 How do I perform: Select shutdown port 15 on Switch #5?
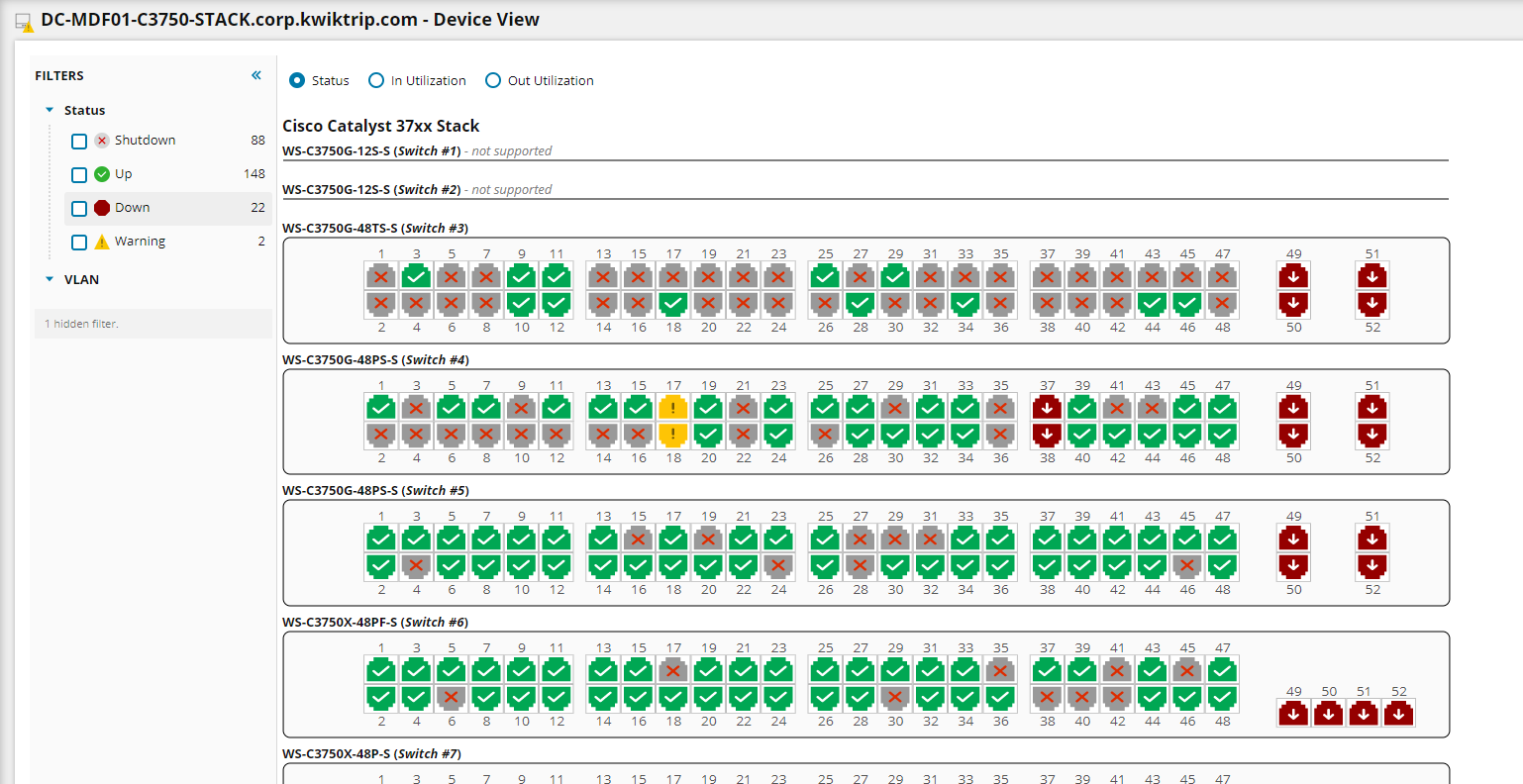(639, 539)
